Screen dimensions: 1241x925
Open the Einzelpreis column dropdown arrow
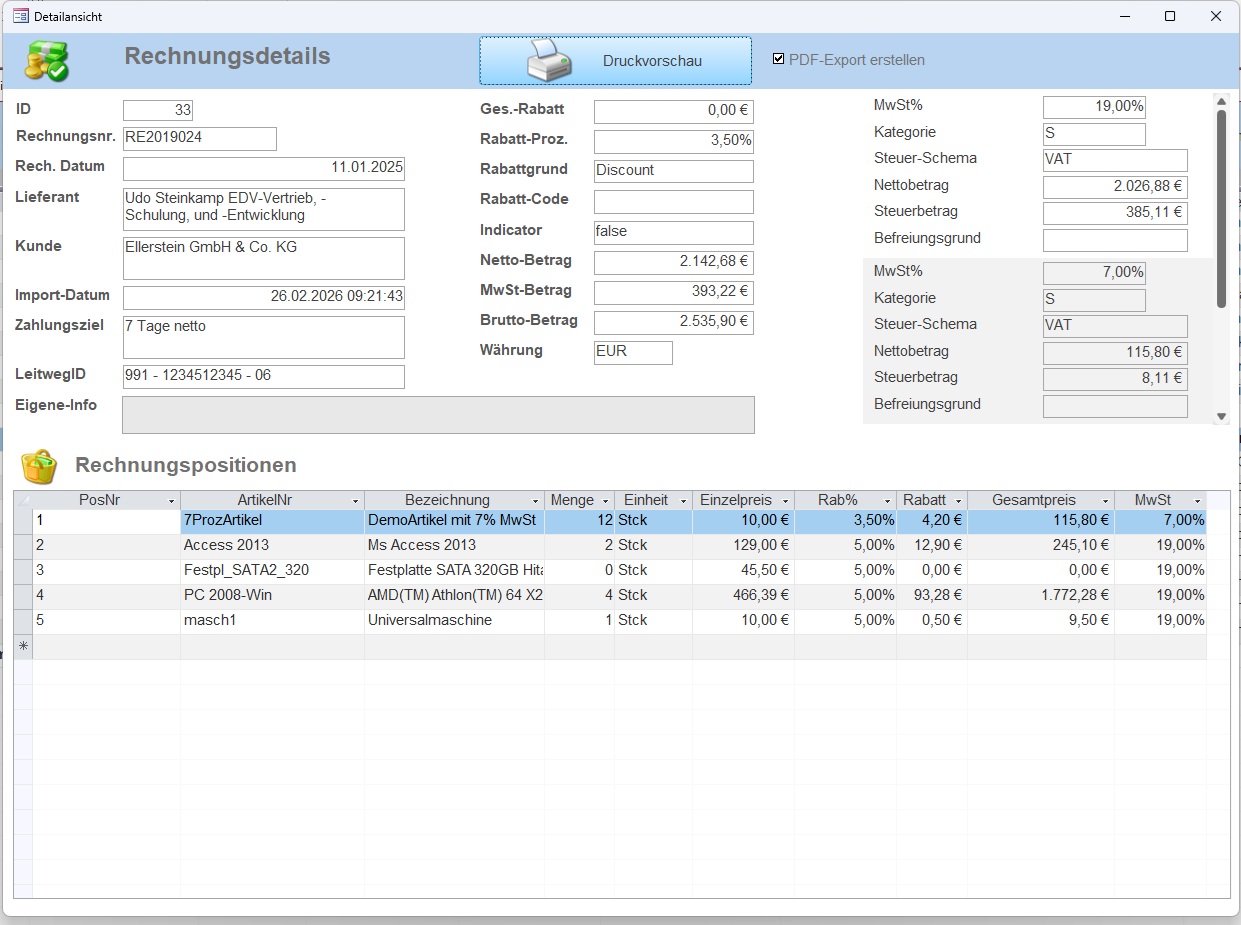pyautogui.click(x=785, y=500)
